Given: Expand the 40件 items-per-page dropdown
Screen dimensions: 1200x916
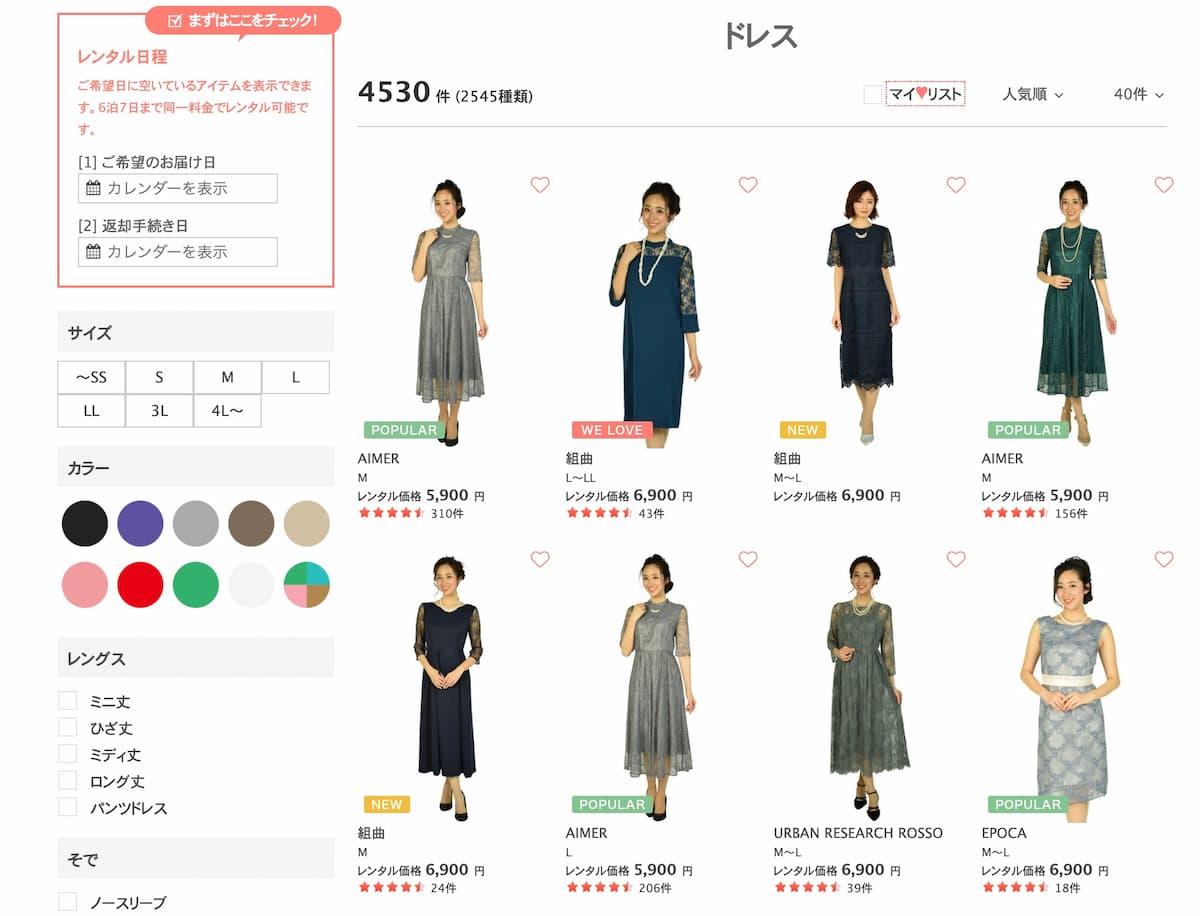Looking at the screenshot, I should (x=1138, y=95).
